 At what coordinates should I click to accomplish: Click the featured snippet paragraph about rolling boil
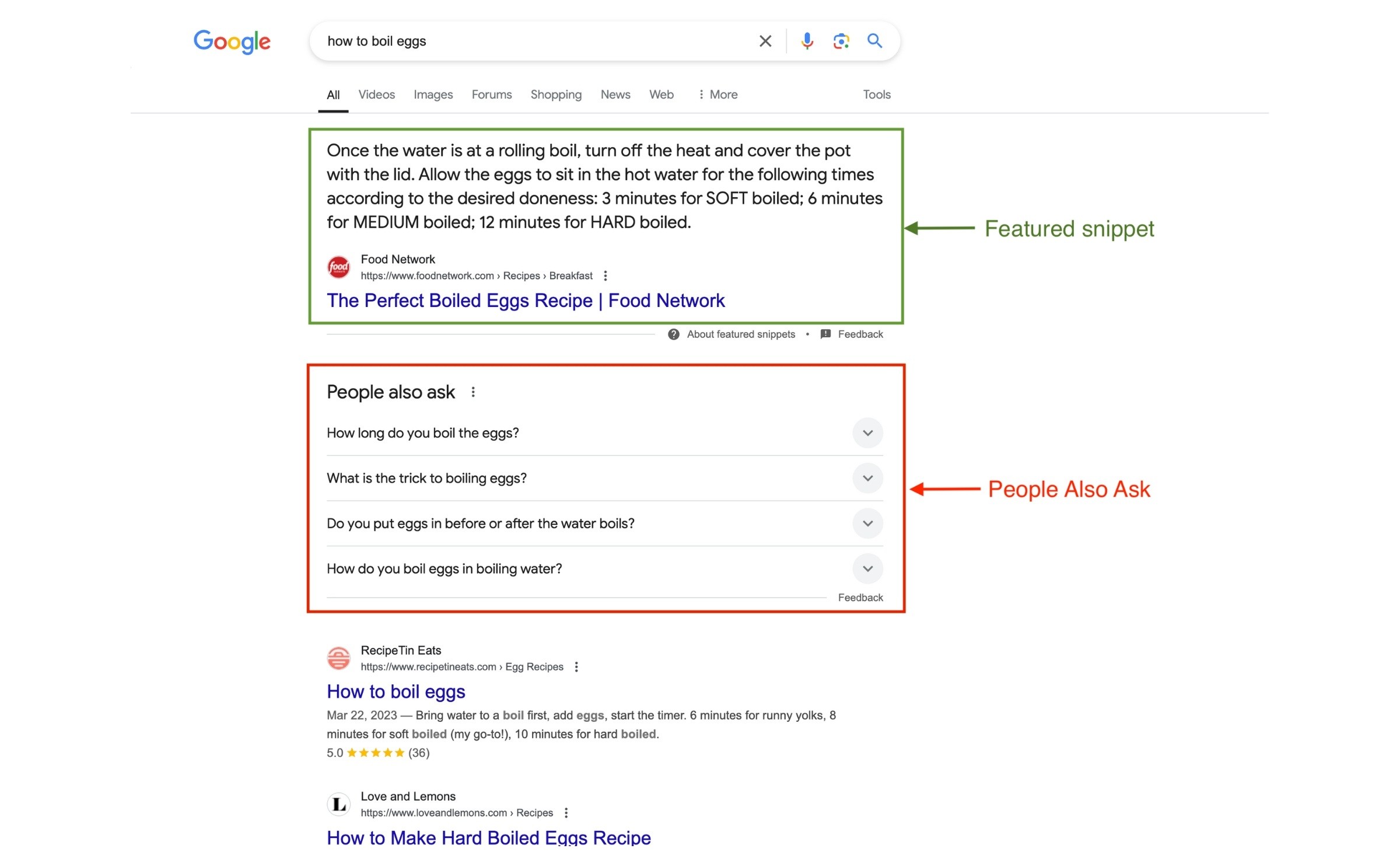pos(604,186)
